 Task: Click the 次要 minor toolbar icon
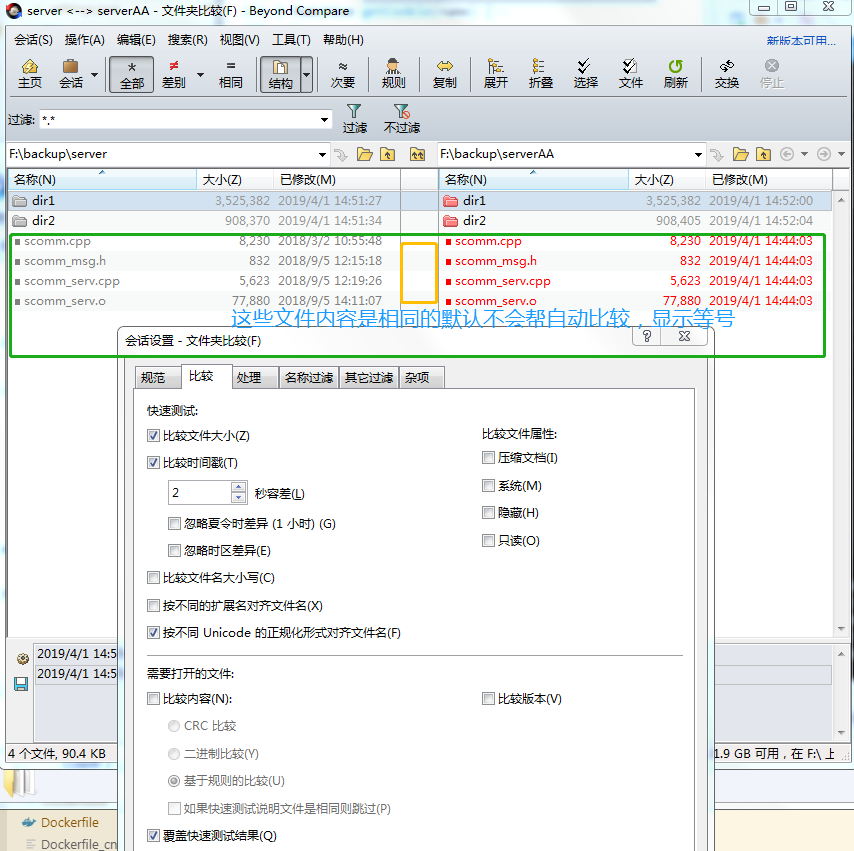point(343,74)
